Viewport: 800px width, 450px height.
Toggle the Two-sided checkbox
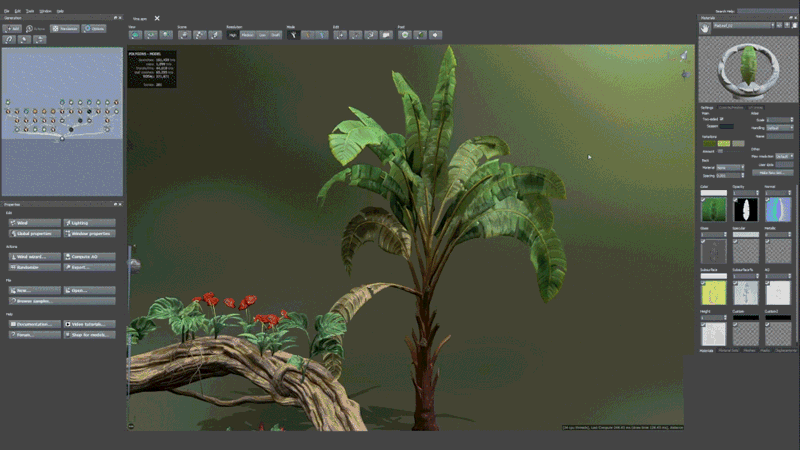coord(721,119)
